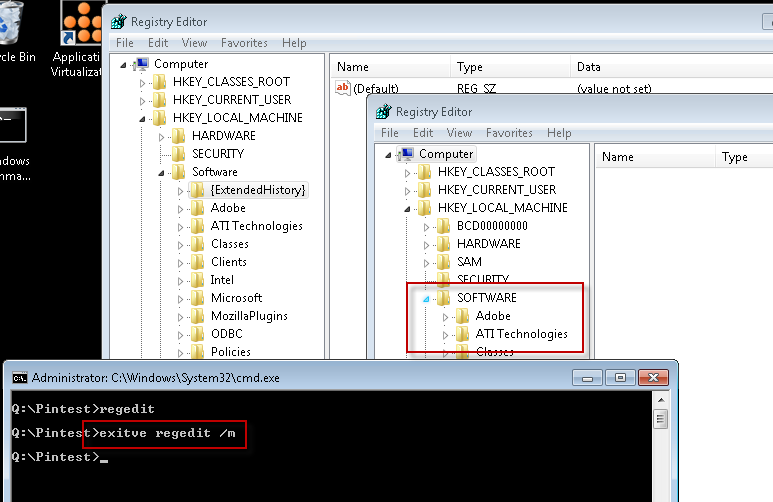Image resolution: width=773 pixels, height=502 pixels.
Task: Click the front Registry Editor title icon
Action: pos(382,112)
